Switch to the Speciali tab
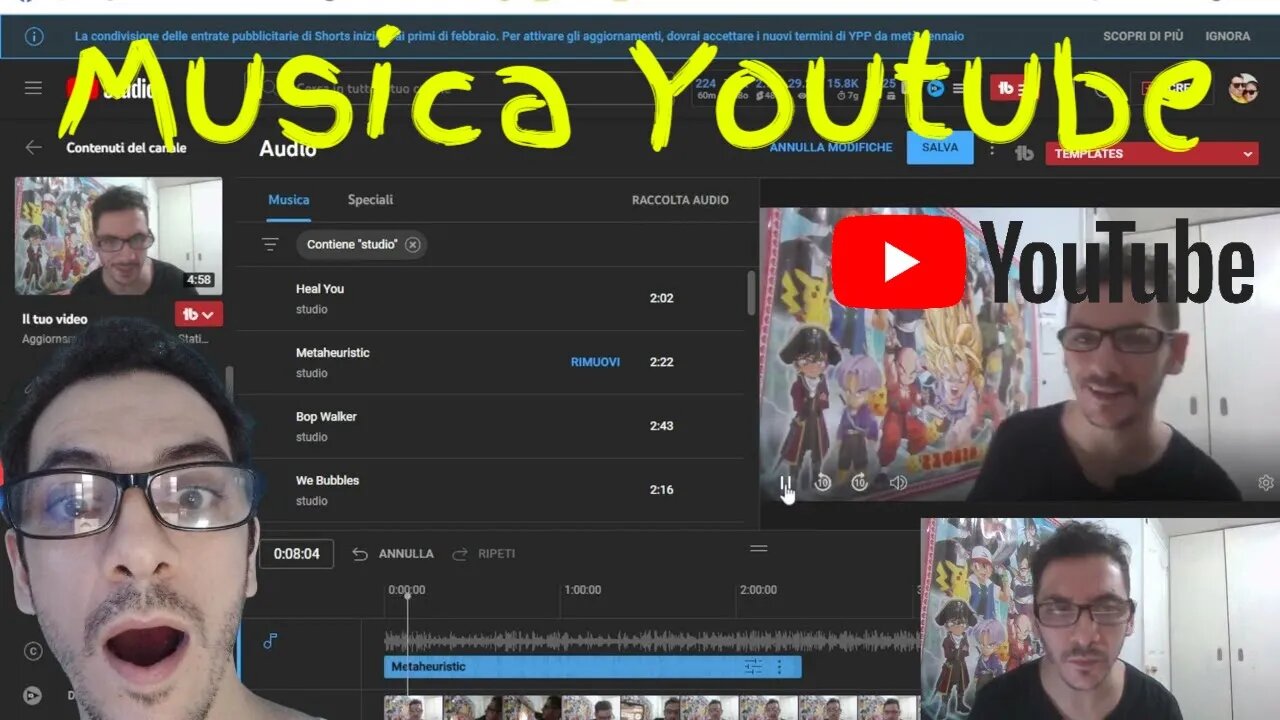The width and height of the screenshot is (1280, 720). tap(370, 200)
